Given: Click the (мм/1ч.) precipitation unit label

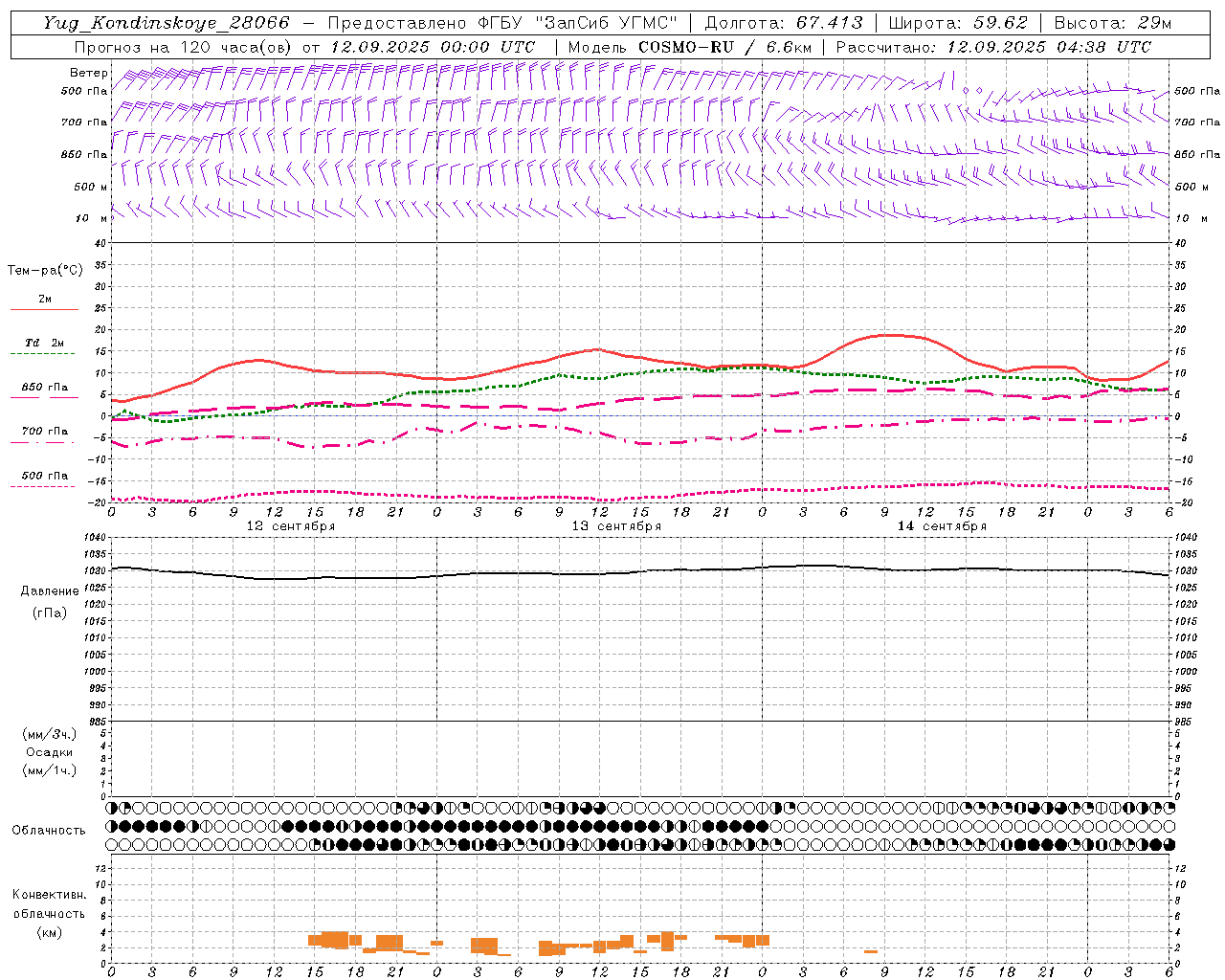Looking at the screenshot, I should pyautogui.click(x=50, y=770).
